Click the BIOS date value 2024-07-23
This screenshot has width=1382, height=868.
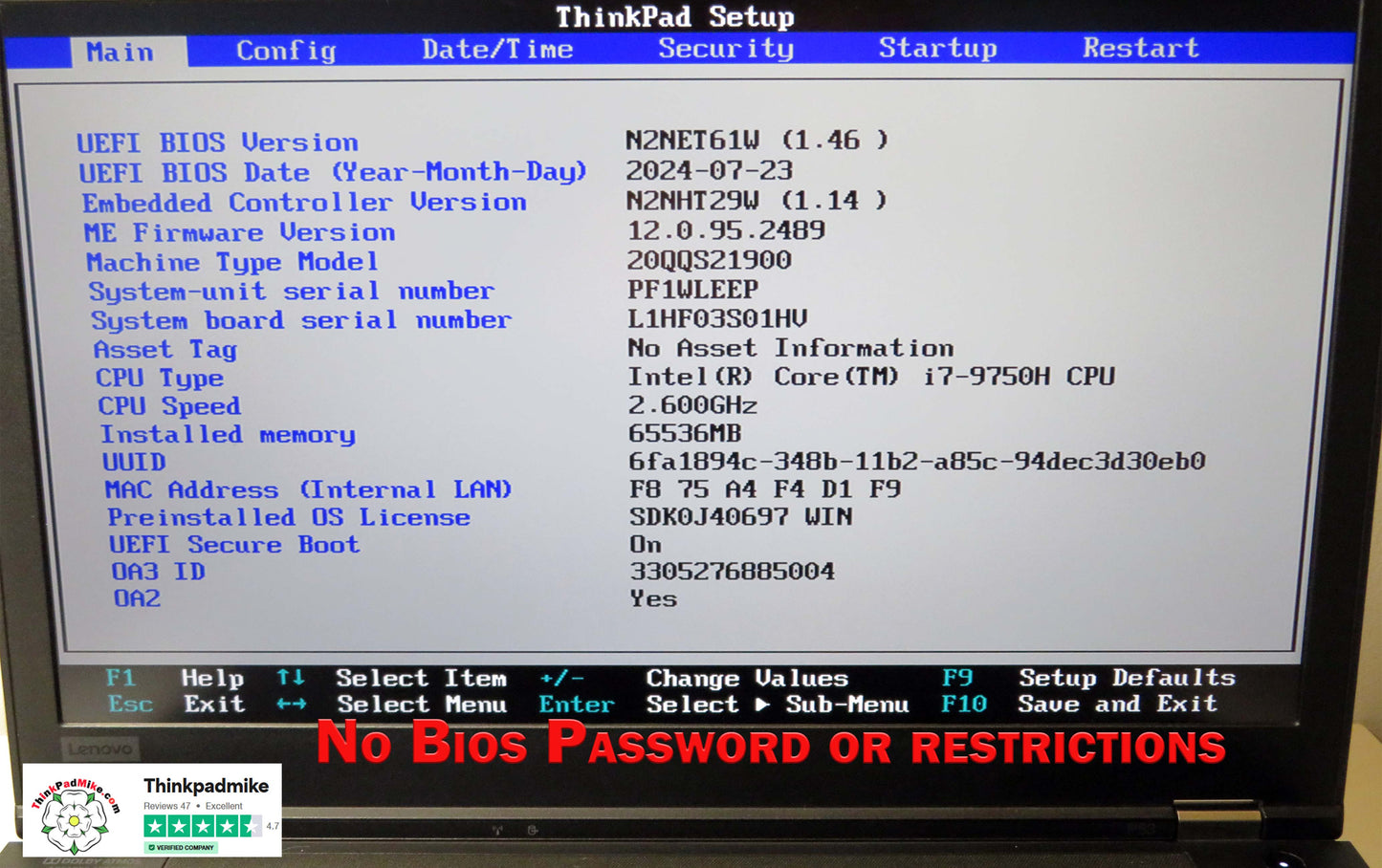coord(710,170)
